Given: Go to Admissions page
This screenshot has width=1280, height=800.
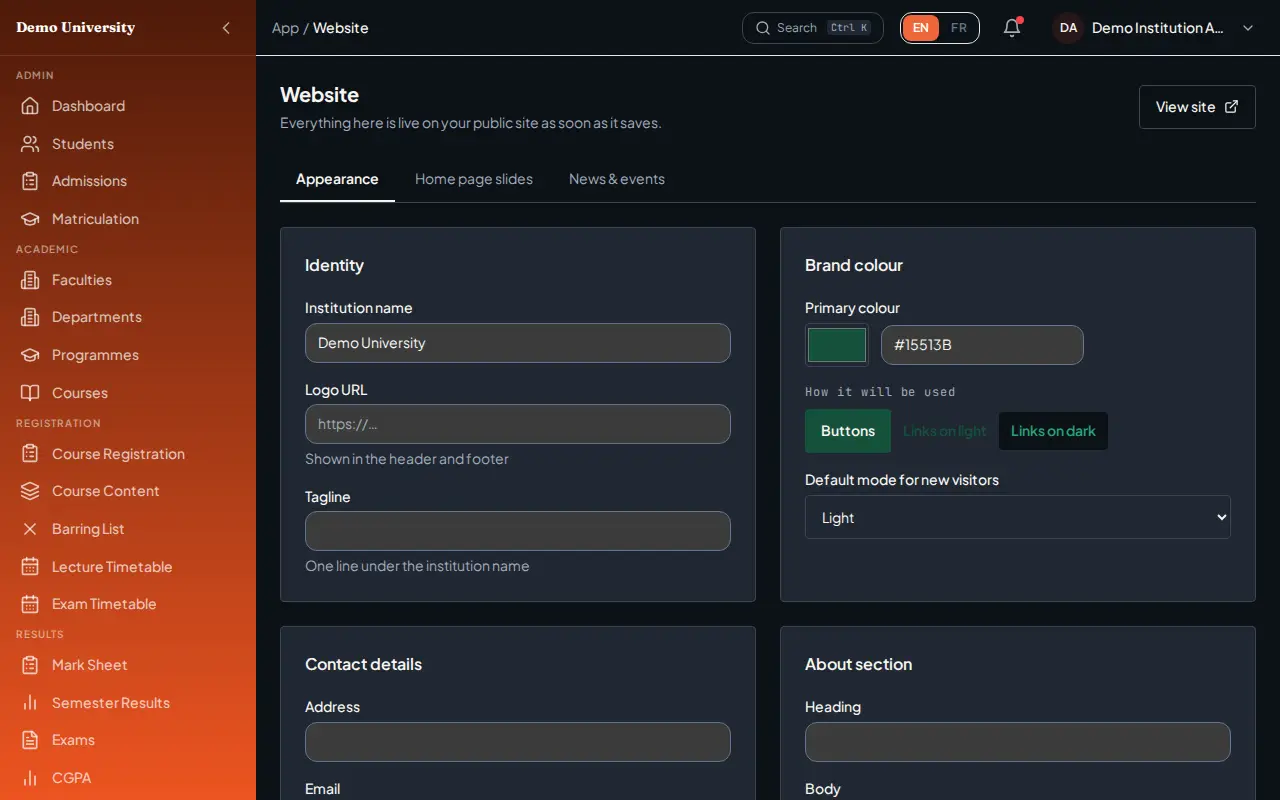Looking at the screenshot, I should pyautogui.click(x=128, y=181).
